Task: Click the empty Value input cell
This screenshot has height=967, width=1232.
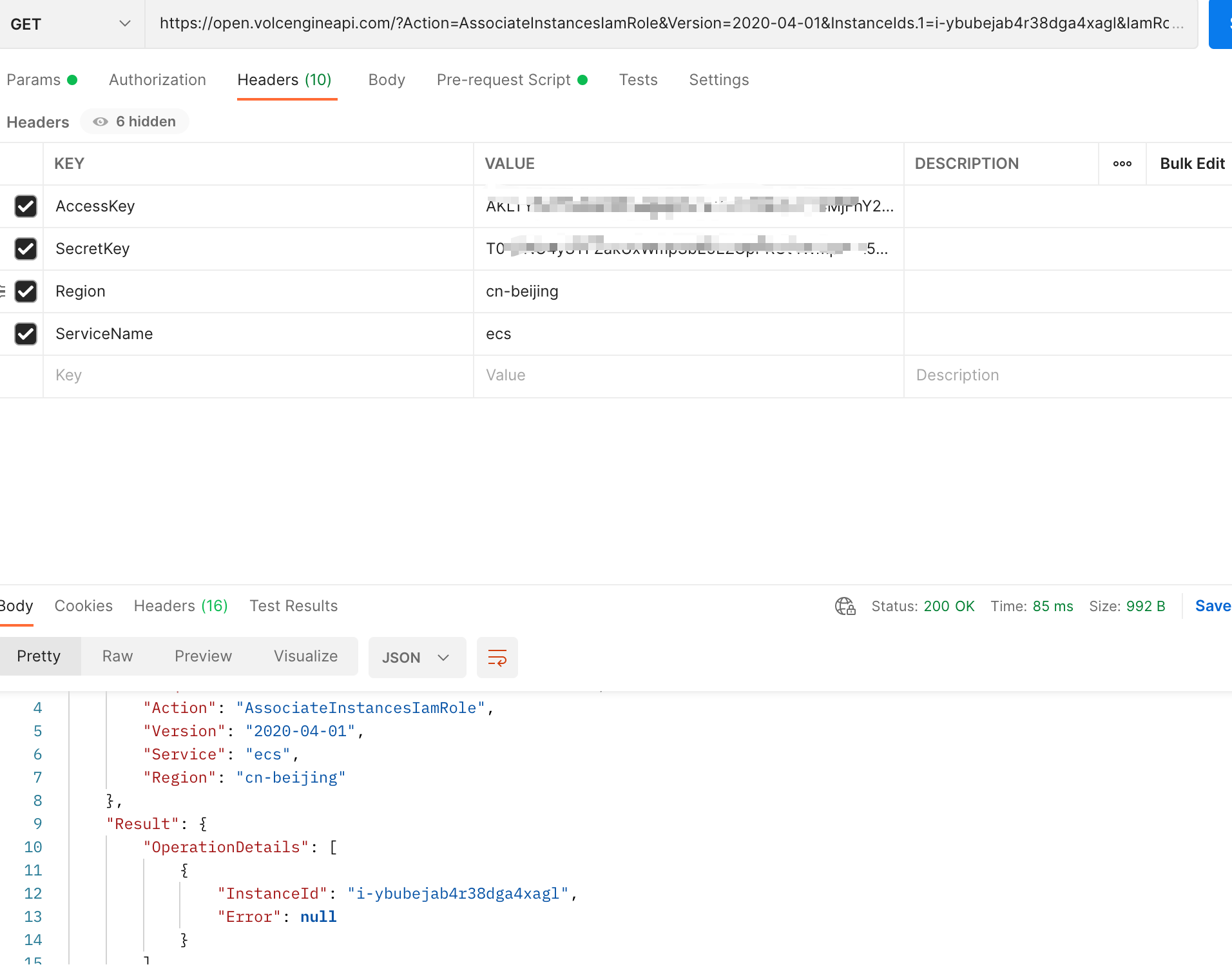Action: 688,376
